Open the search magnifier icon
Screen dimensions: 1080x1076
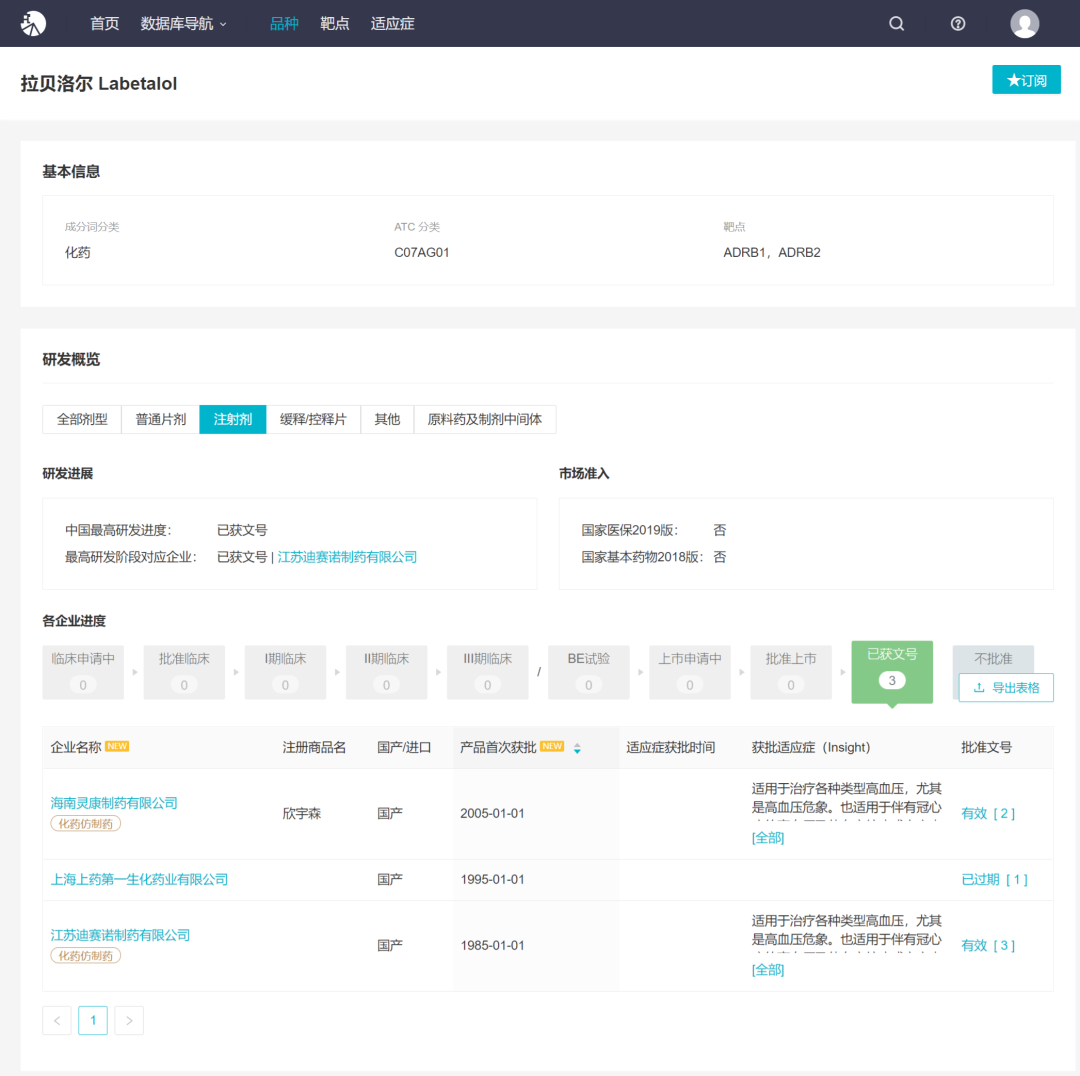click(x=896, y=23)
